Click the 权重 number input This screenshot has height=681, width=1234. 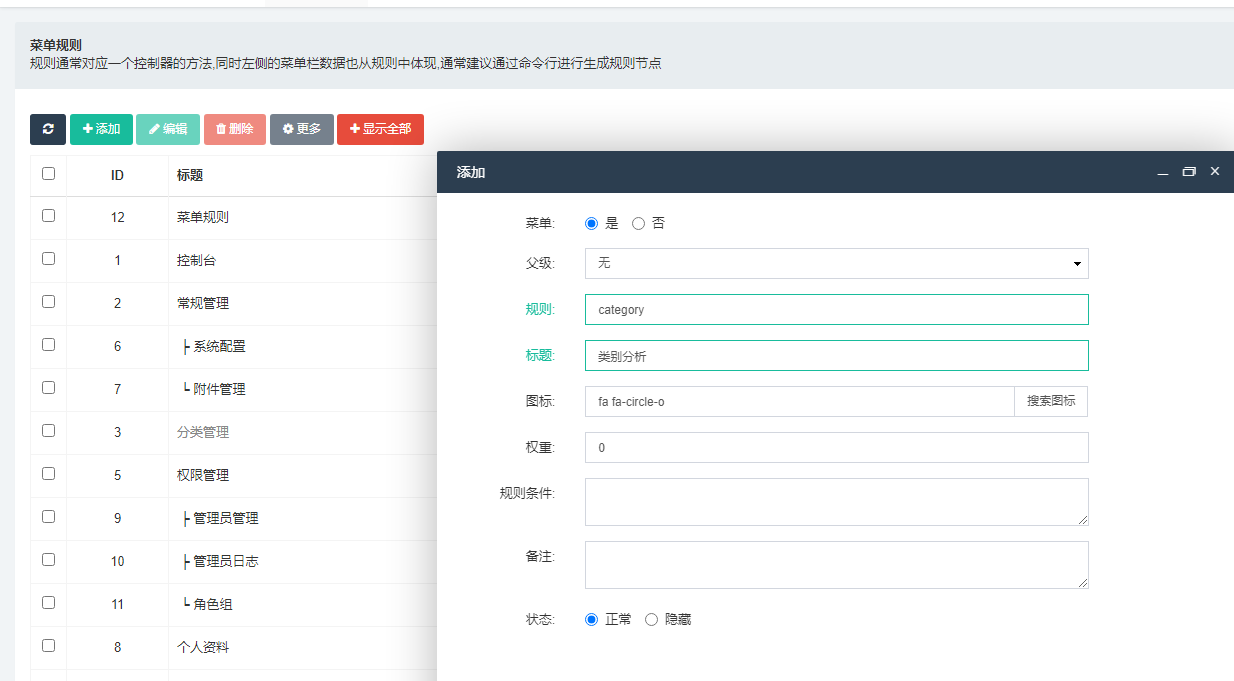836,447
